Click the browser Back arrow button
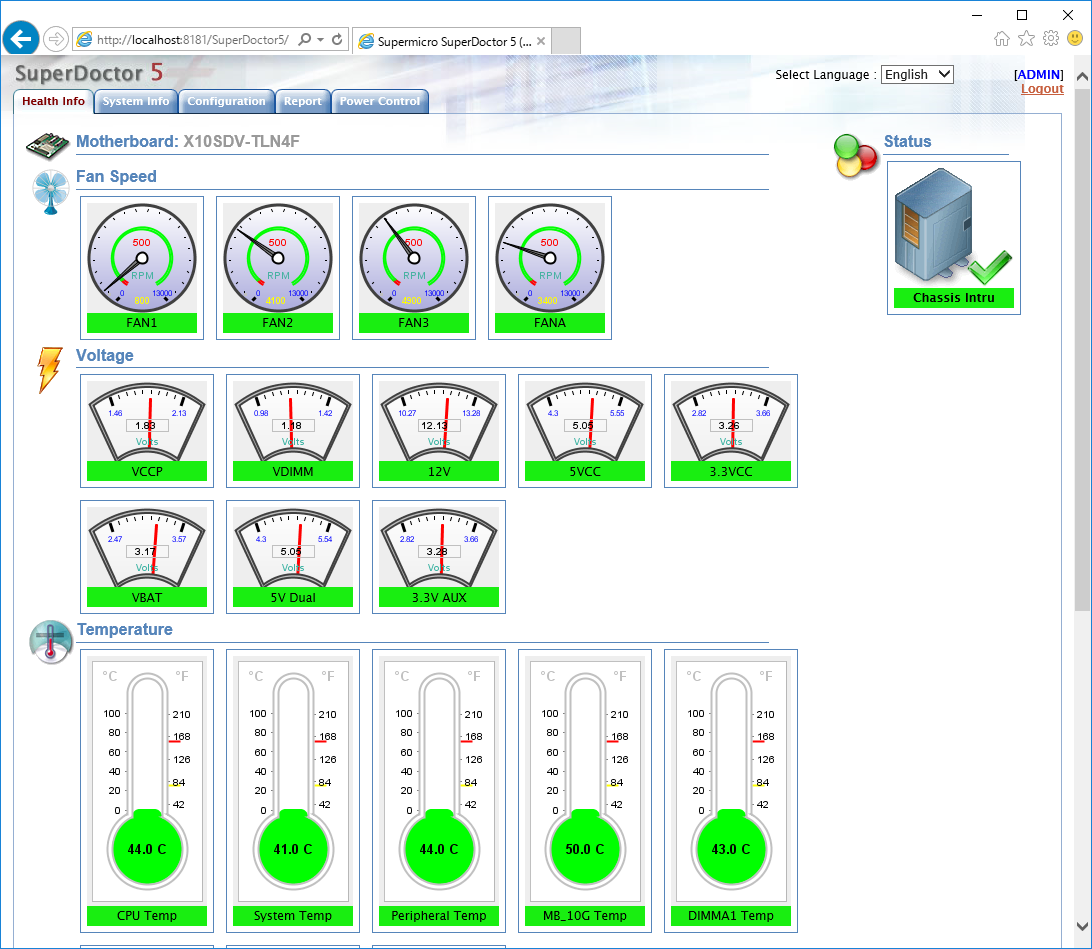The height and width of the screenshot is (949, 1092). click(x=21, y=38)
